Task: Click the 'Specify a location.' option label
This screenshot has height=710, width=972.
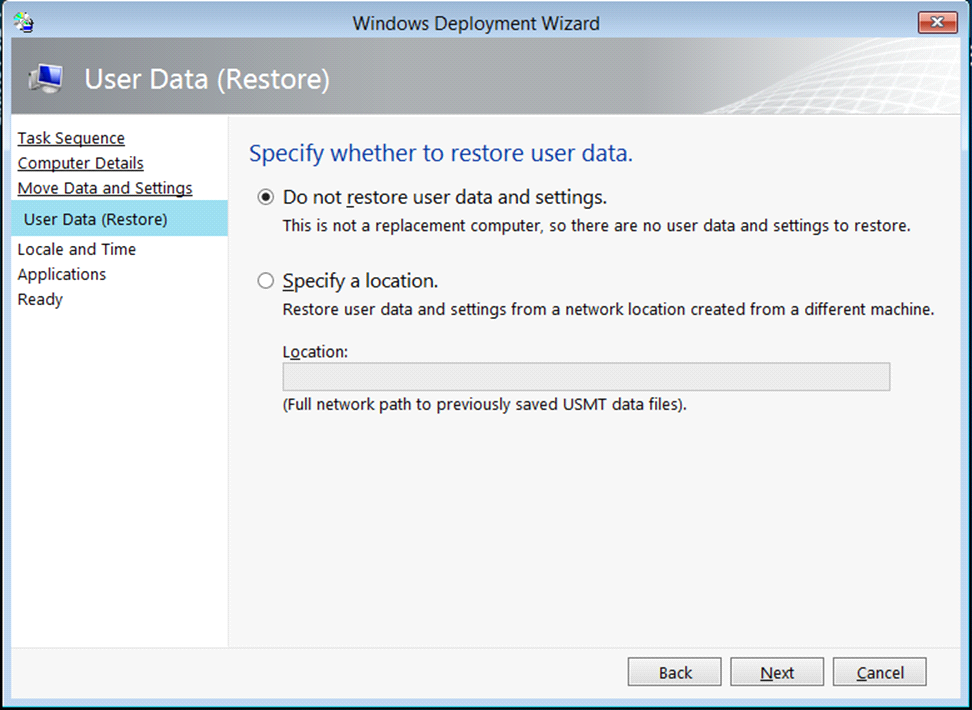Action: point(360,281)
